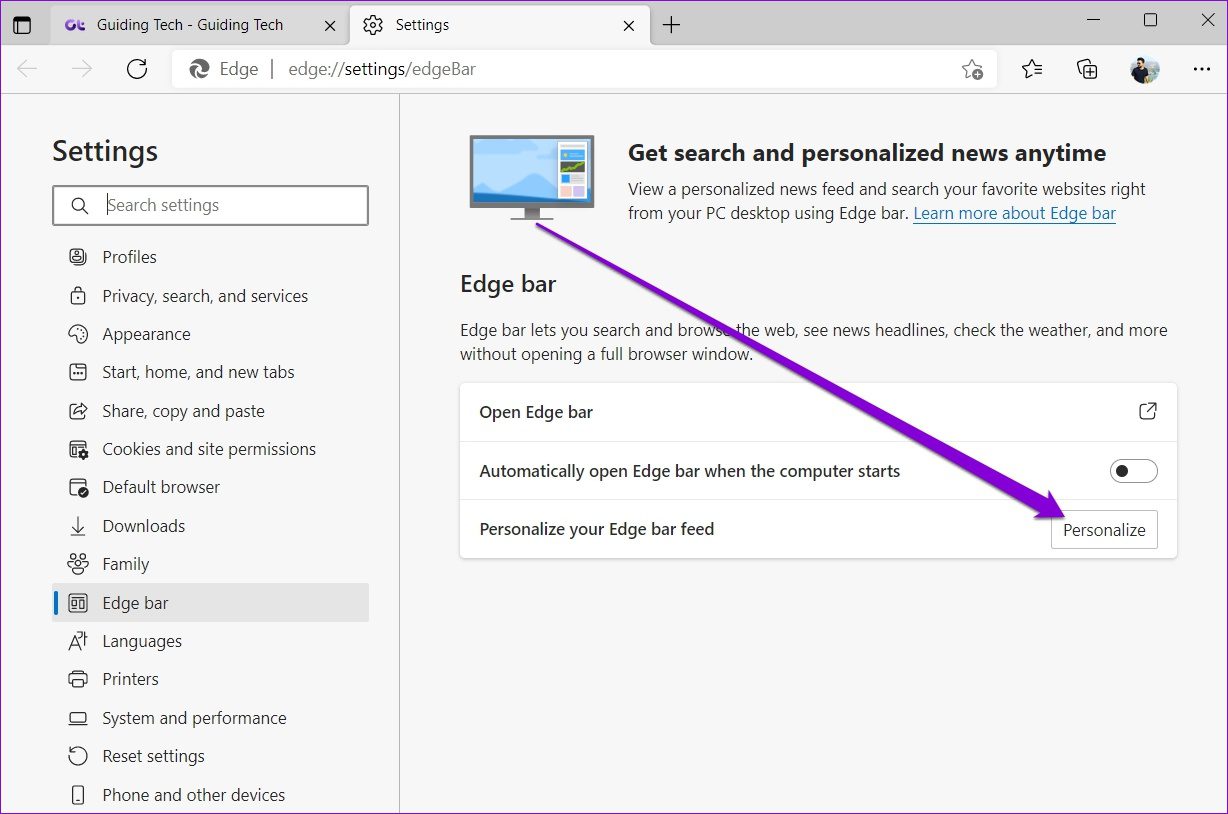Switch to the Guiding Tech tab
Viewport: 1228px width, 814px height.
click(200, 25)
